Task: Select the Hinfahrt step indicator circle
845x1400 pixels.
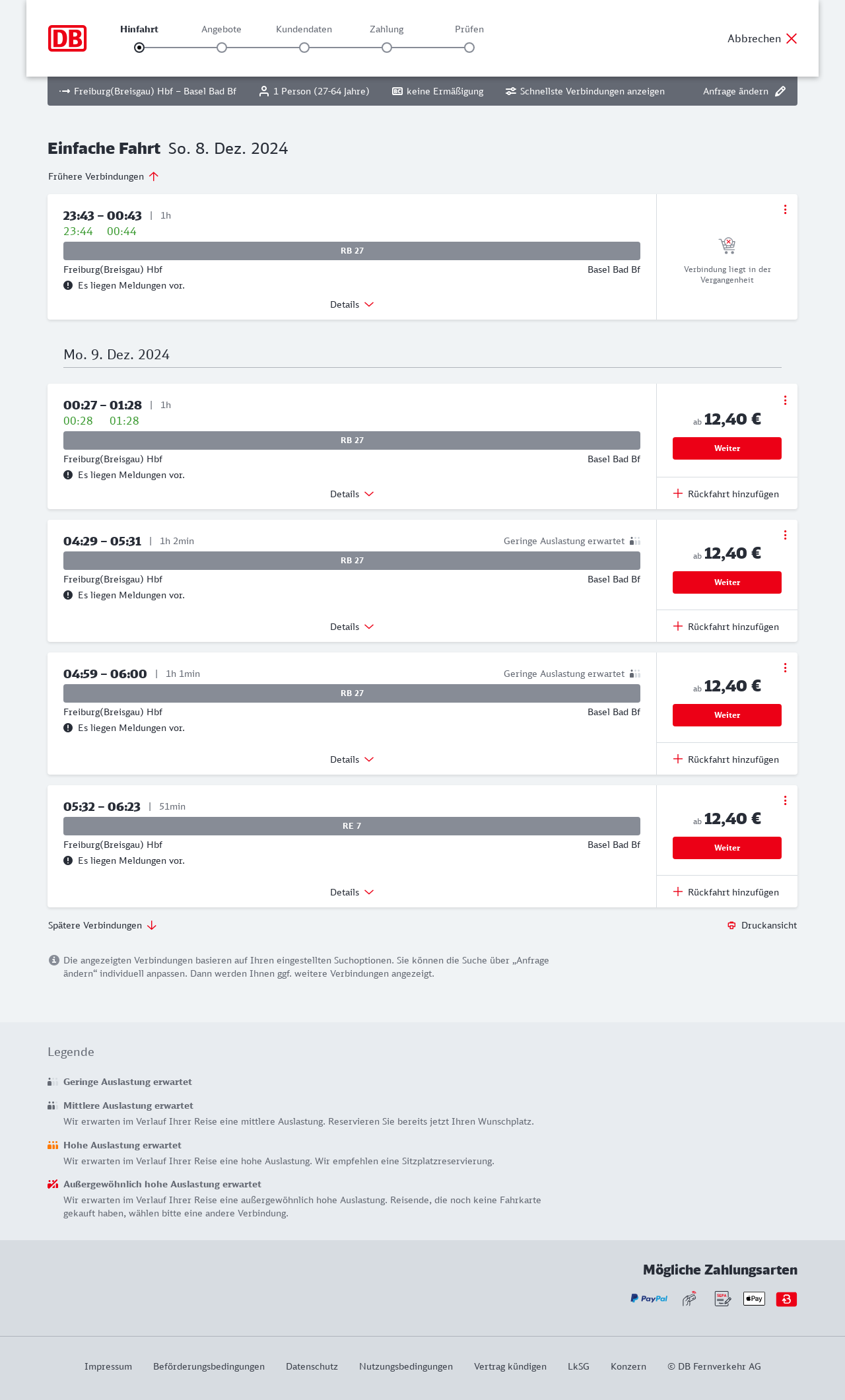Action: pyautogui.click(x=139, y=48)
